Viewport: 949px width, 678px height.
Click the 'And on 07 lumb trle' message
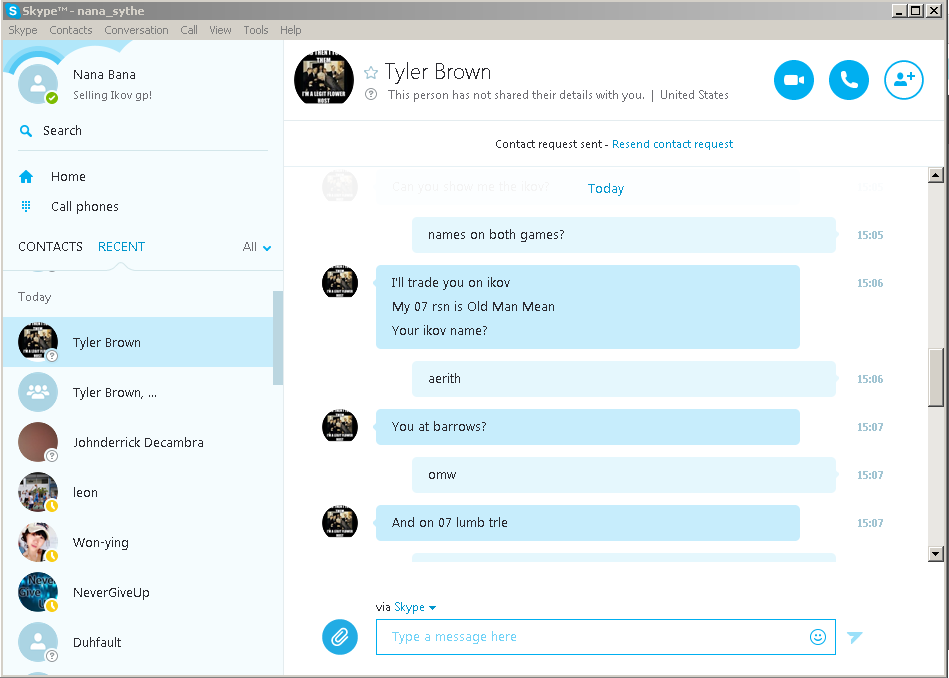click(x=588, y=523)
